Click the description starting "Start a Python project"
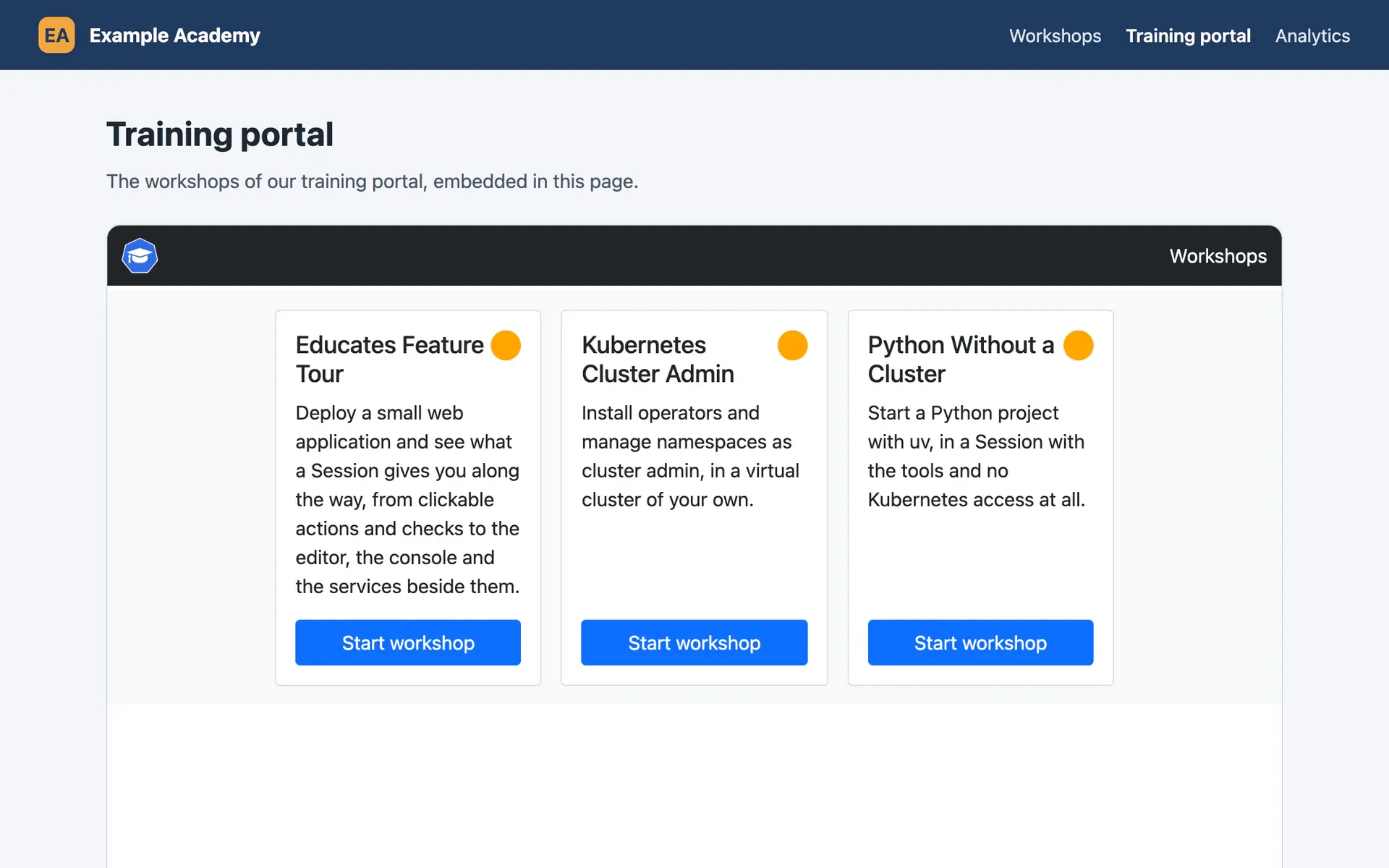Viewport: 1389px width, 868px height. [x=977, y=456]
